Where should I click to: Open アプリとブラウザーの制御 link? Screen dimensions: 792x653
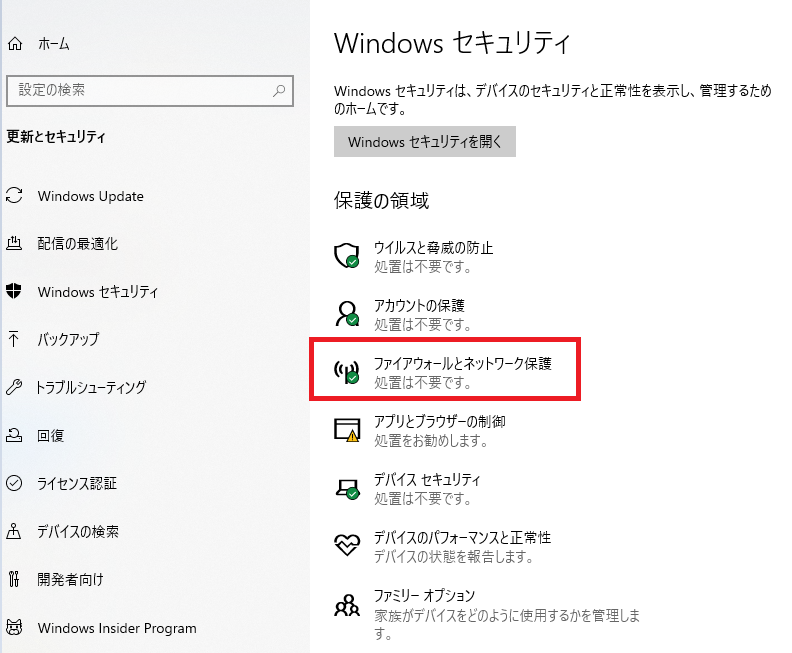(439, 421)
